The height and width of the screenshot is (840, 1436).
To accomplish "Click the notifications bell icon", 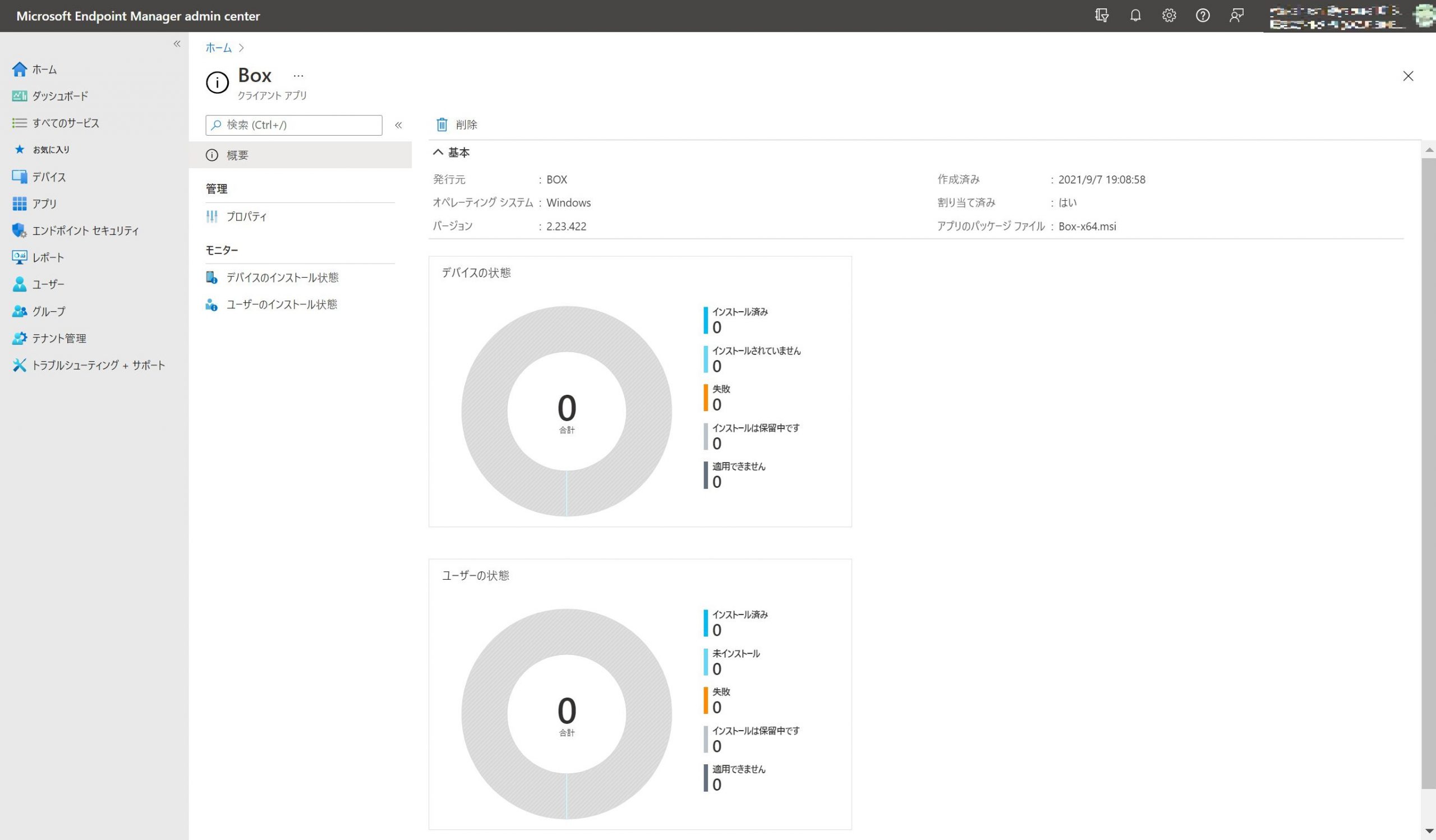I will [1135, 15].
